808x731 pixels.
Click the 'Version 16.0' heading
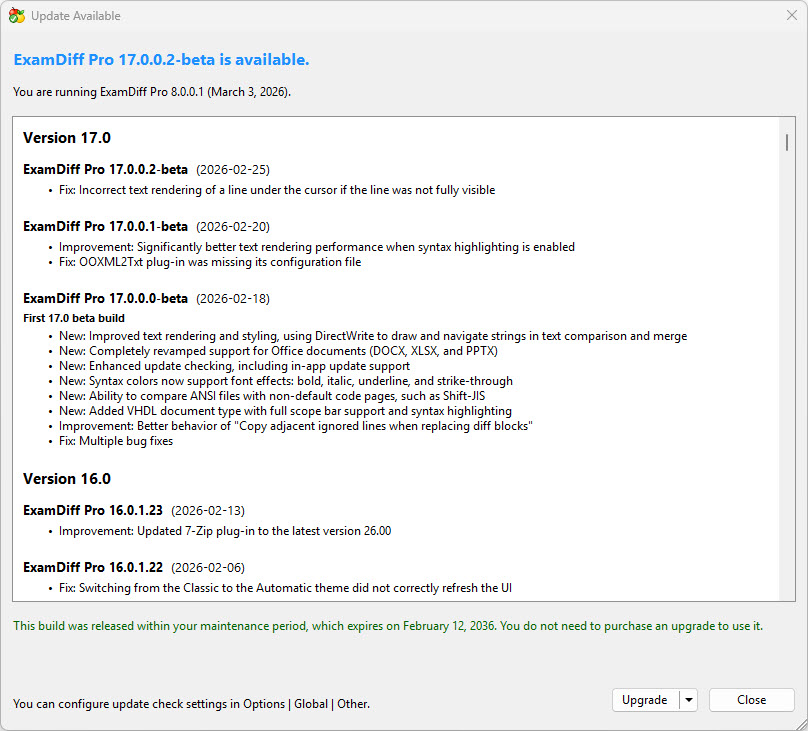point(67,479)
